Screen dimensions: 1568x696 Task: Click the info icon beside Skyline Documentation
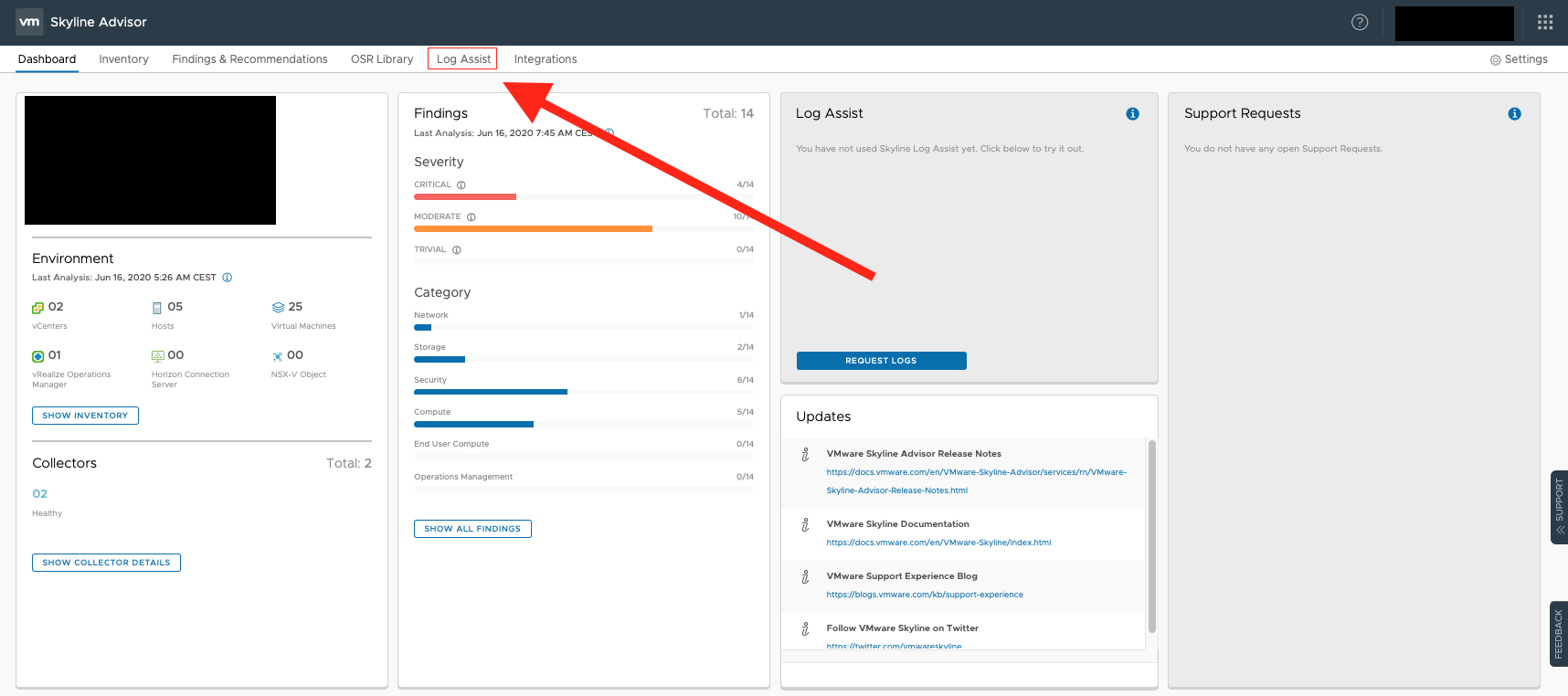[x=805, y=524]
